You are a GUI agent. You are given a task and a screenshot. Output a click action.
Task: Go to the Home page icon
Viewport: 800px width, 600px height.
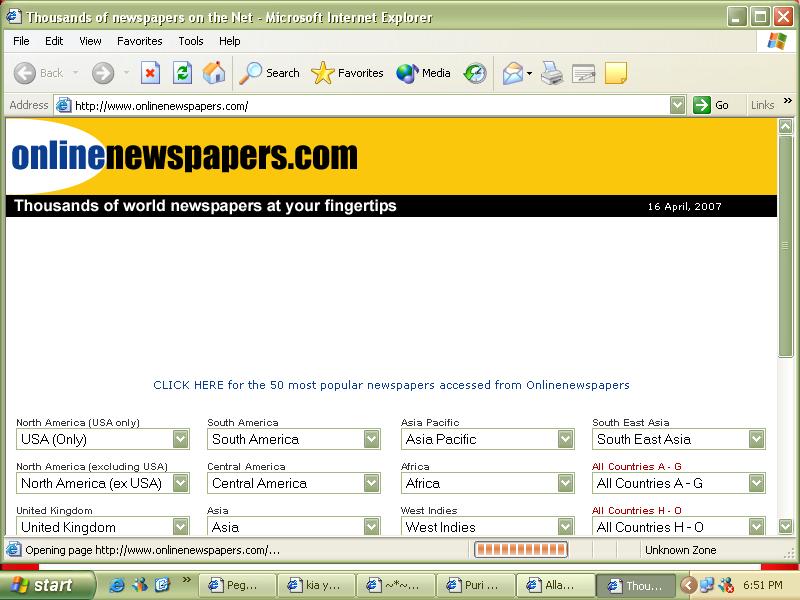pyautogui.click(x=214, y=73)
